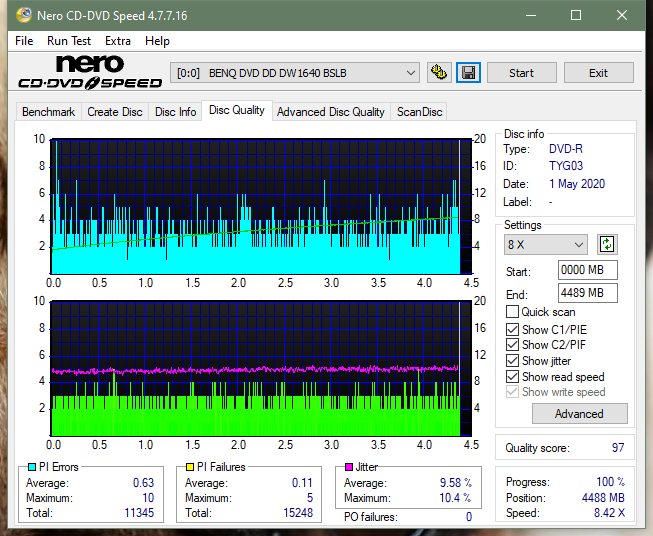
Task: Click the disc ID TYG03 text
Action: pyautogui.click(x=566, y=166)
